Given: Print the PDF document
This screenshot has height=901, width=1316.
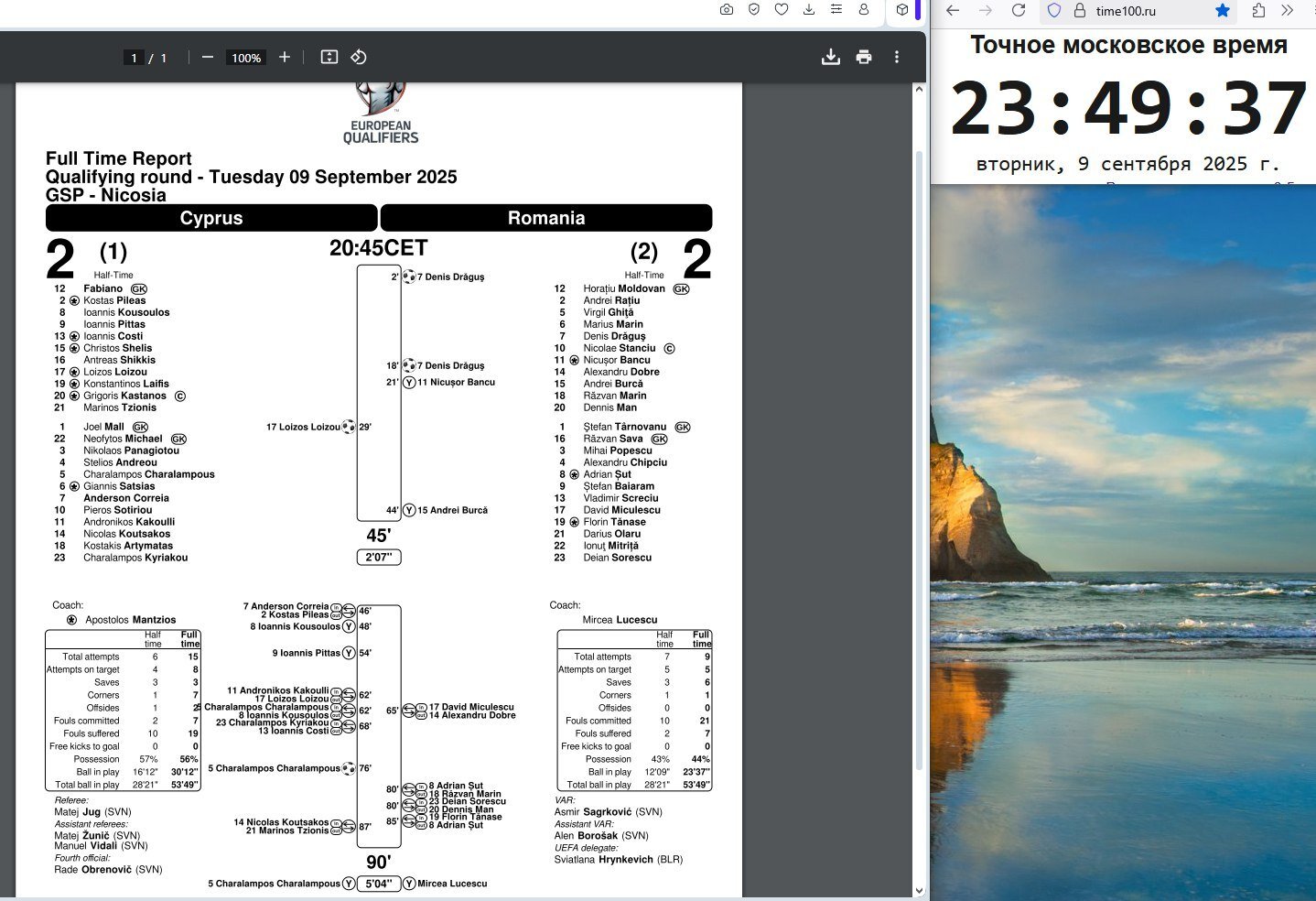Looking at the screenshot, I should (x=863, y=57).
